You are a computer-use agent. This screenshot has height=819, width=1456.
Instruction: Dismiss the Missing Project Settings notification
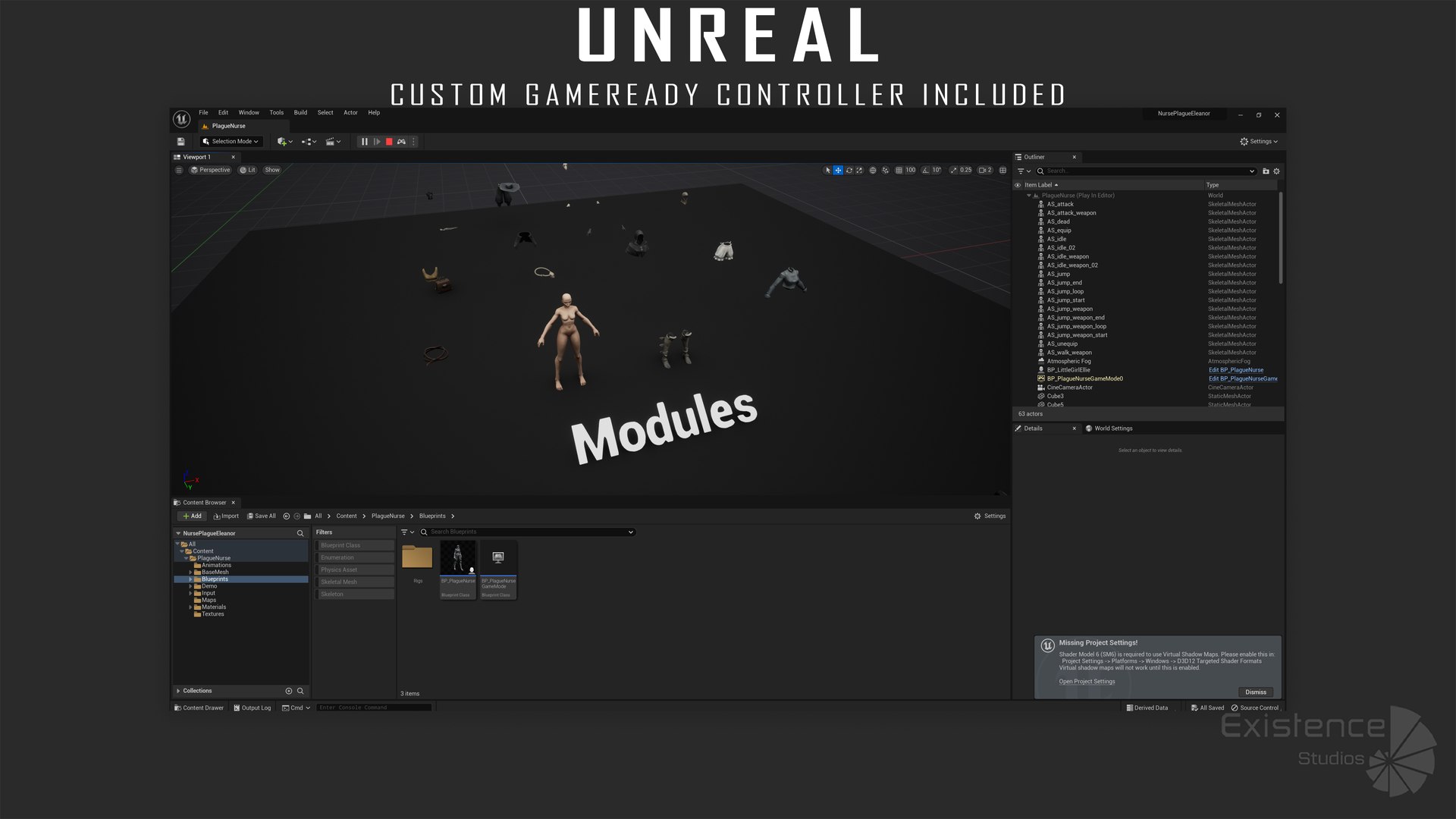click(x=1256, y=692)
